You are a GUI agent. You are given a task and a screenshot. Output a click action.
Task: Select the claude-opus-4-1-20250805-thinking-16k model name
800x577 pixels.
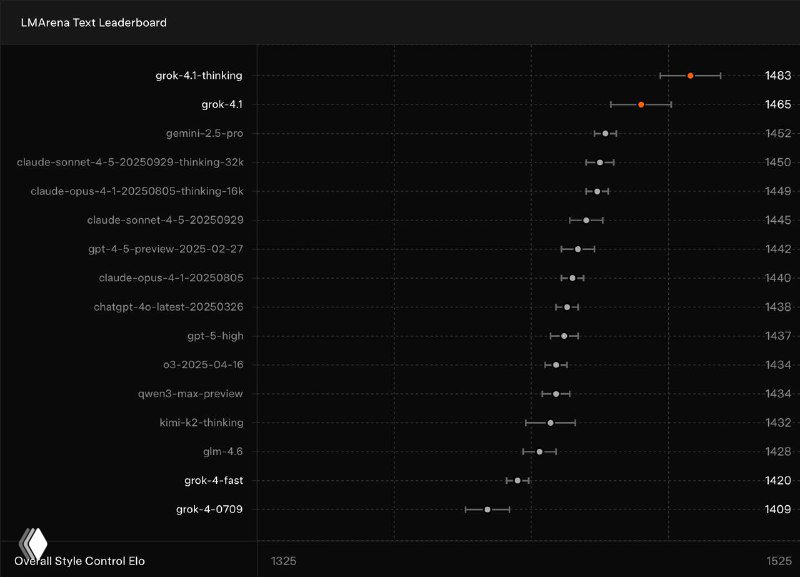[137, 191]
